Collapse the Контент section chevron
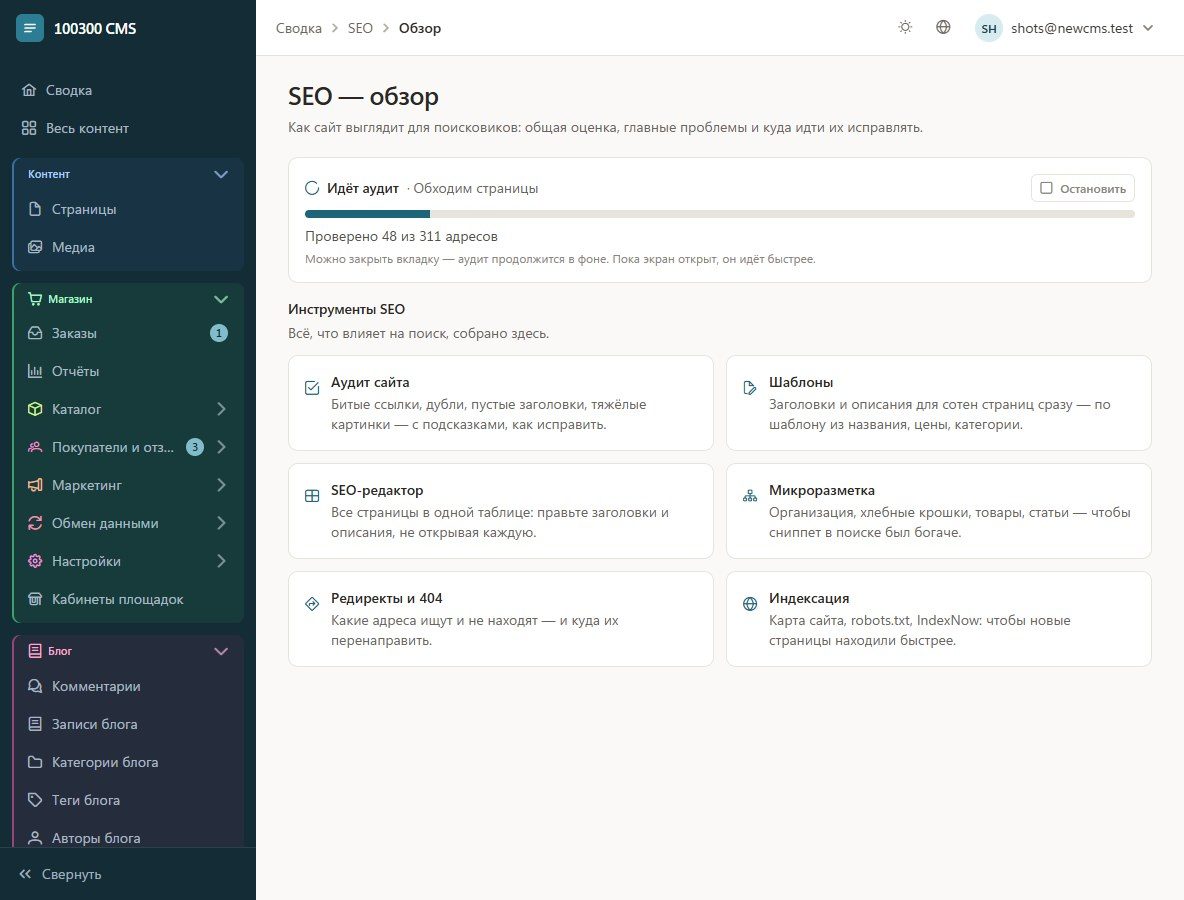This screenshot has height=900, width=1184. 220,174
